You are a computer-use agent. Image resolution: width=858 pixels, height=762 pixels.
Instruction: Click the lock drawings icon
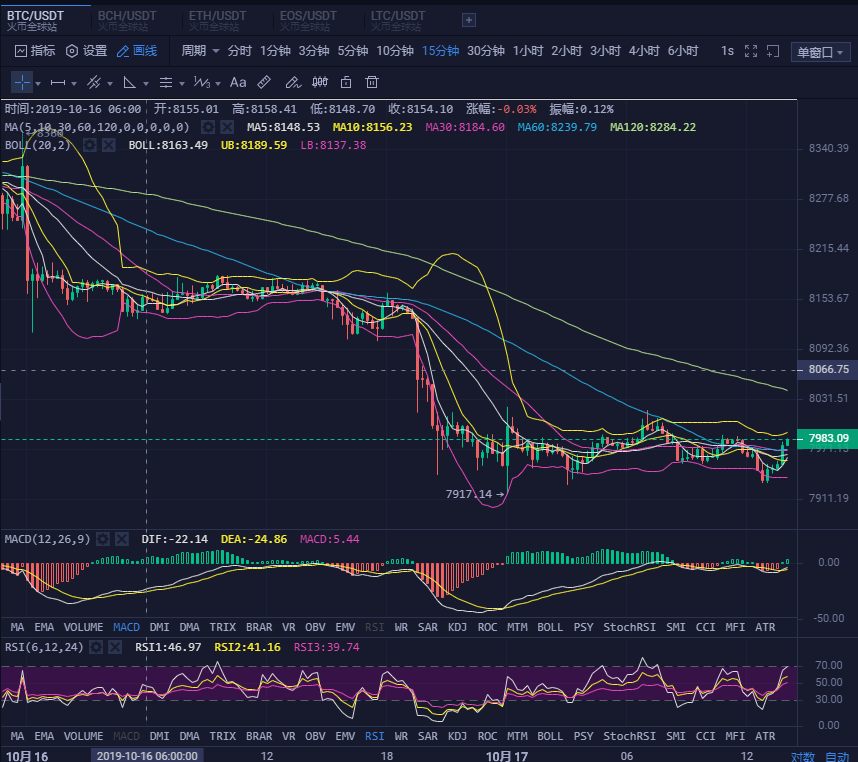346,82
